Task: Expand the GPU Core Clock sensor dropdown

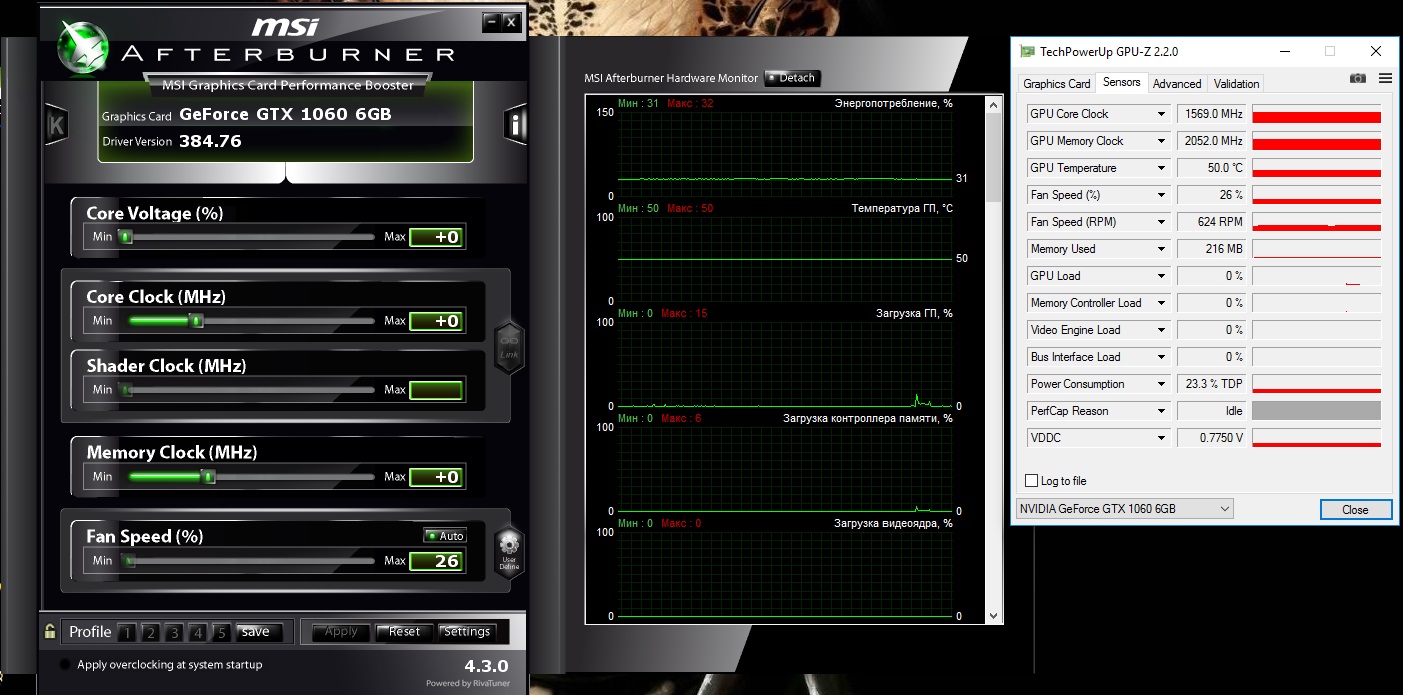Action: point(1161,114)
